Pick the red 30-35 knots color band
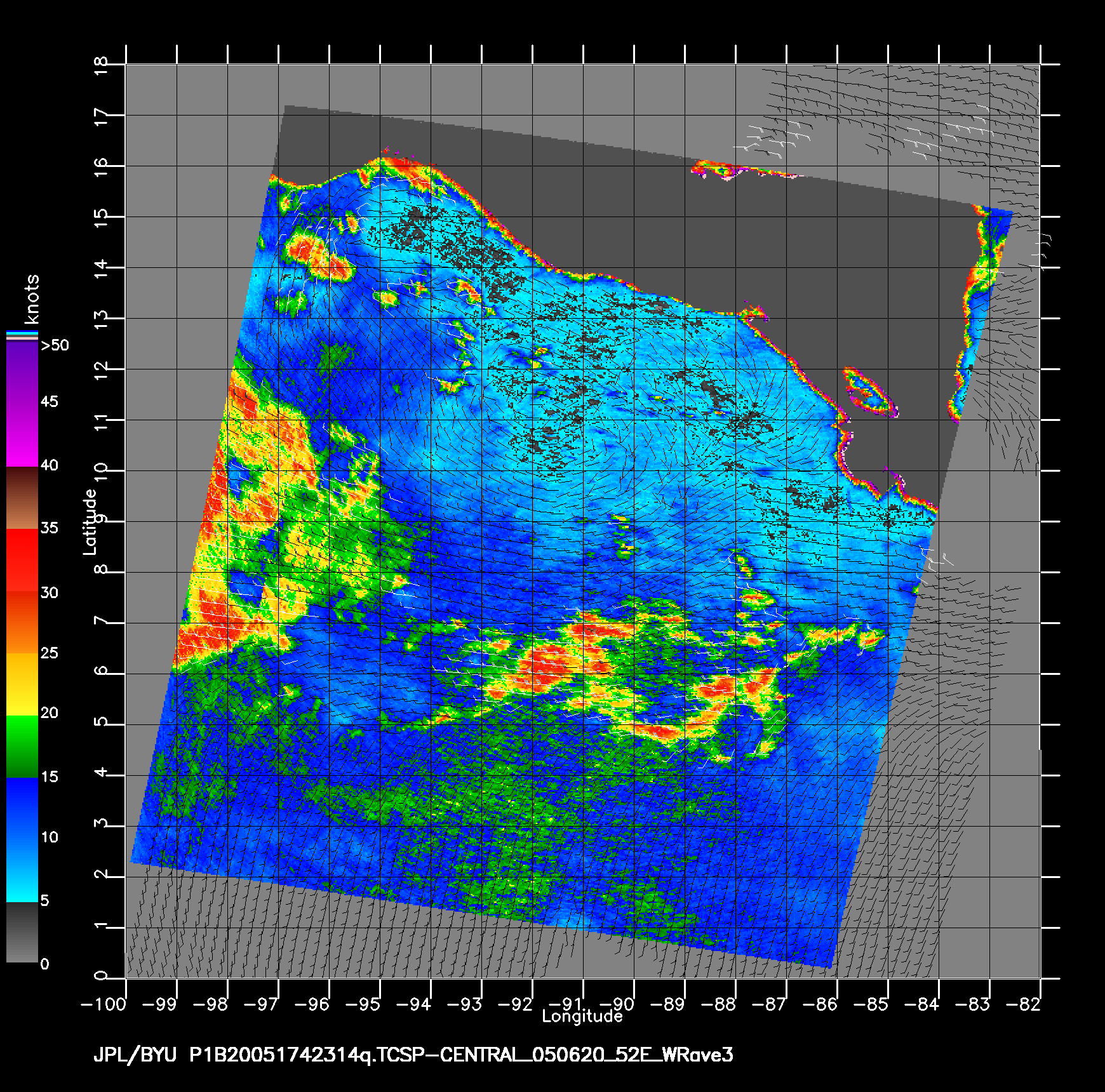 click(x=22, y=560)
